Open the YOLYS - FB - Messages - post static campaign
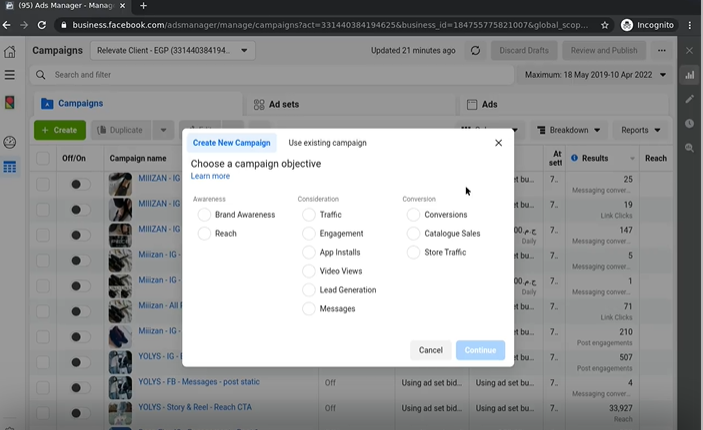703x430 pixels. [x=199, y=382]
